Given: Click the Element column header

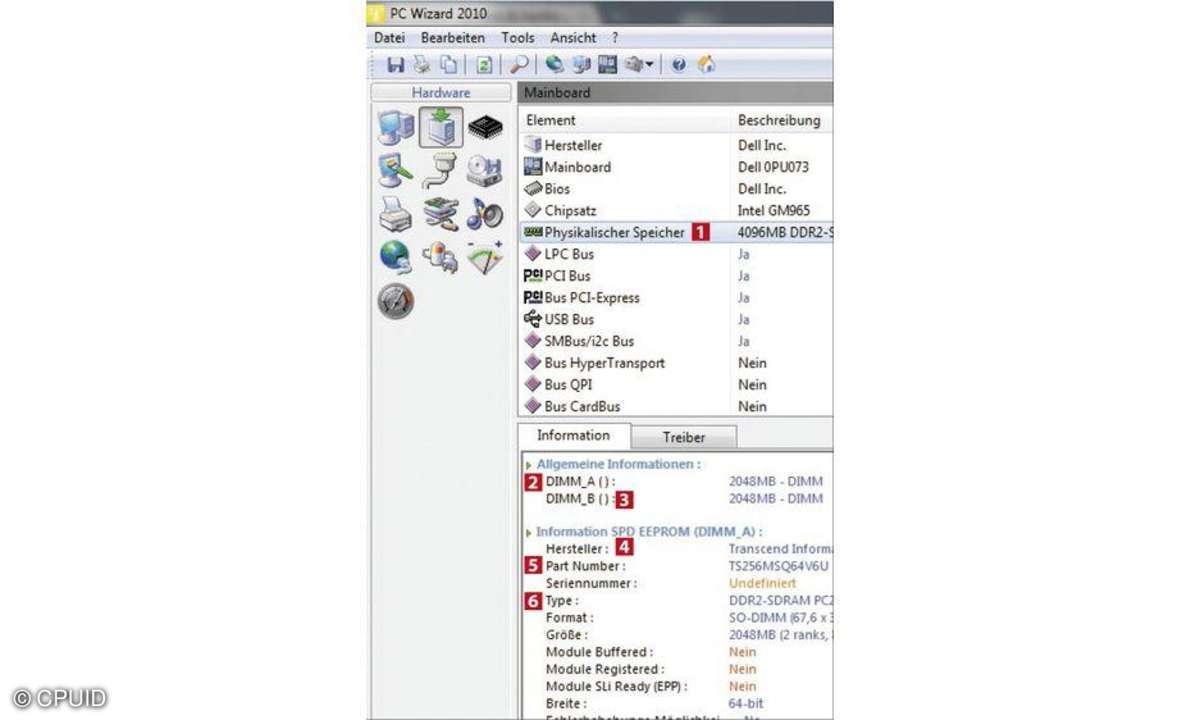Looking at the screenshot, I should pyautogui.click(x=624, y=120).
